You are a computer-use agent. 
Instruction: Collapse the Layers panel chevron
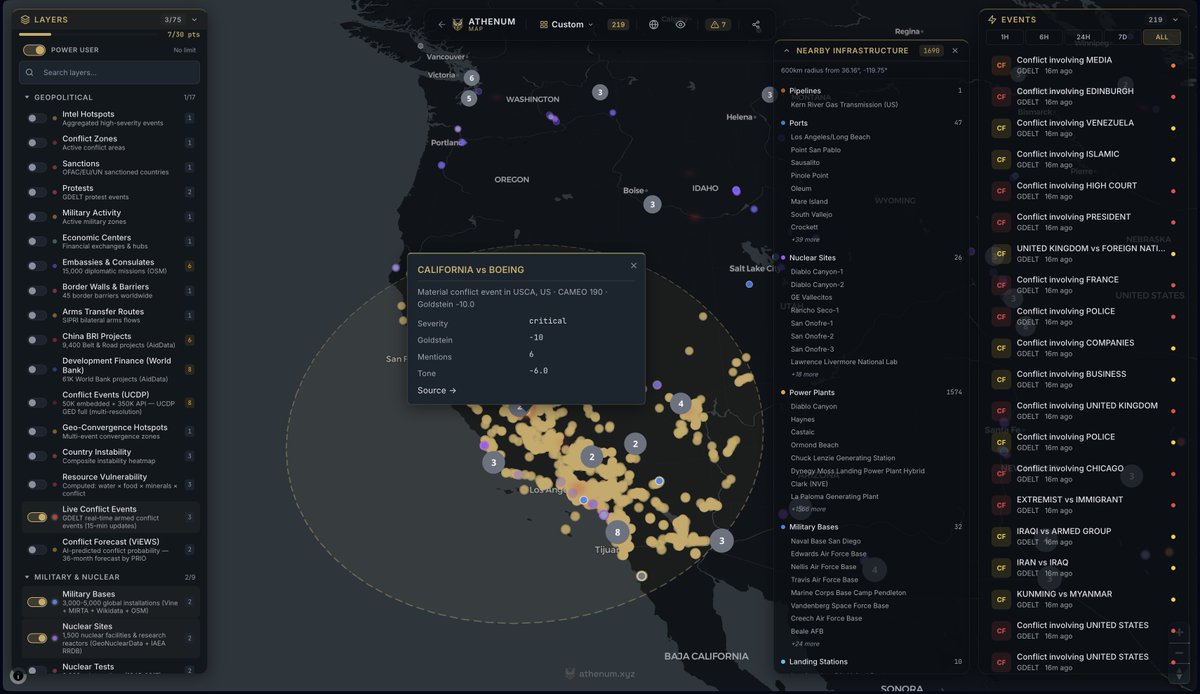coord(195,19)
